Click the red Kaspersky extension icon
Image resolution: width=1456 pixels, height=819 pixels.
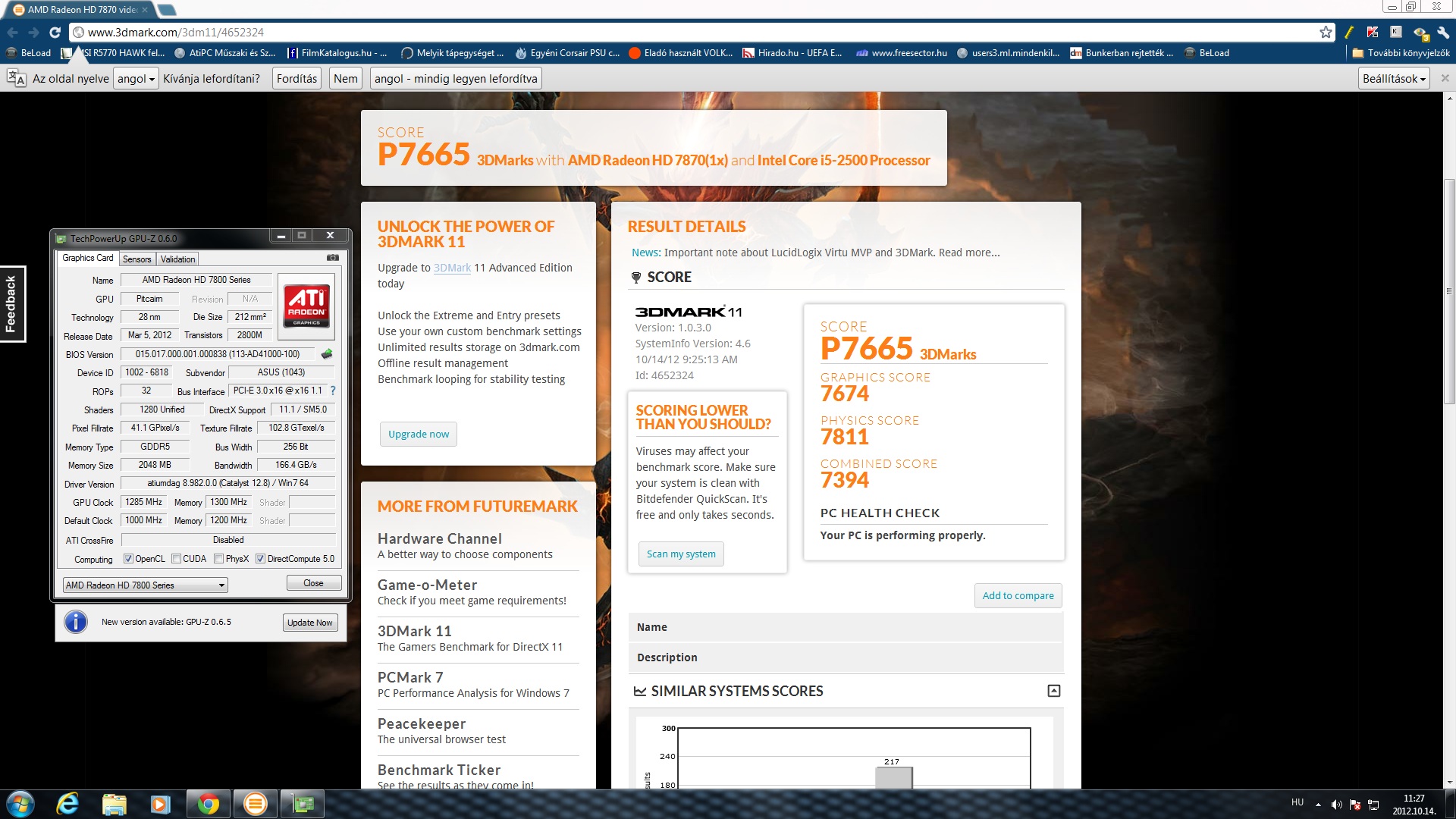(1373, 32)
